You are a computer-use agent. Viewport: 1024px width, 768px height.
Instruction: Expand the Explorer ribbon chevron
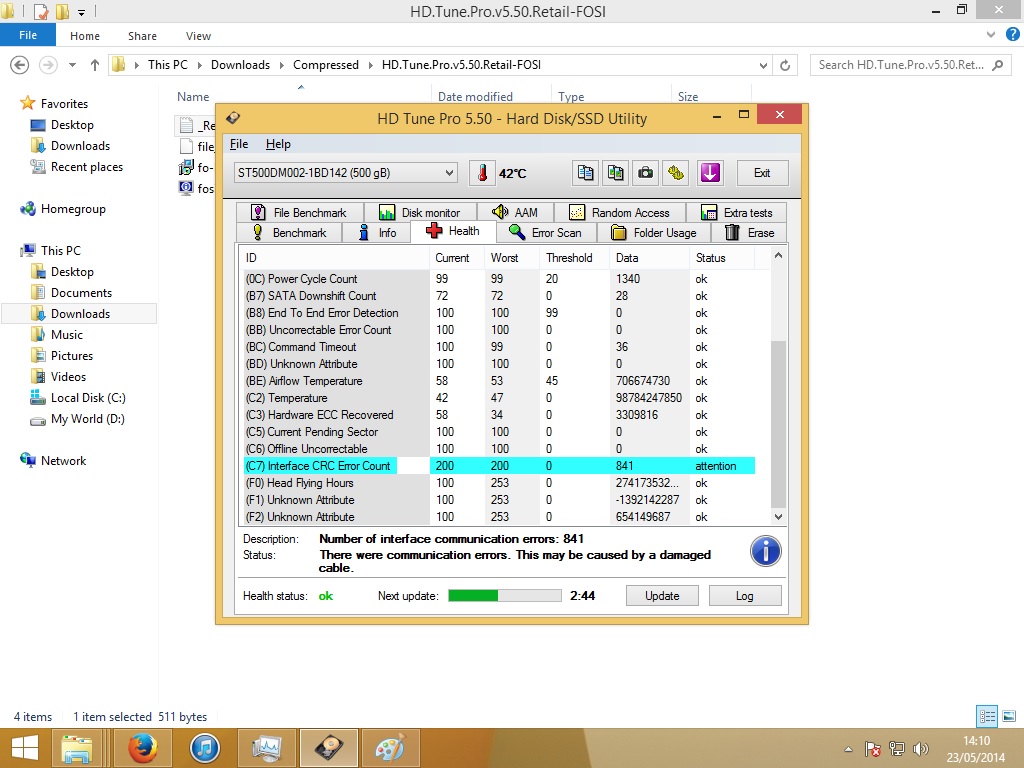[x=991, y=35]
